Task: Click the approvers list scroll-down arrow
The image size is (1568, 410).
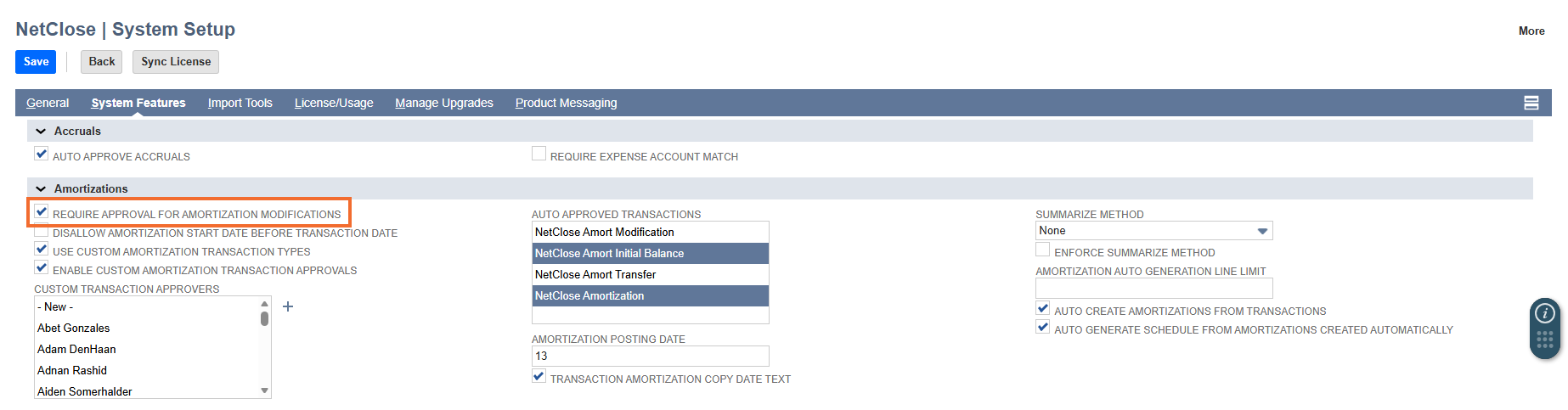Action: click(x=264, y=391)
